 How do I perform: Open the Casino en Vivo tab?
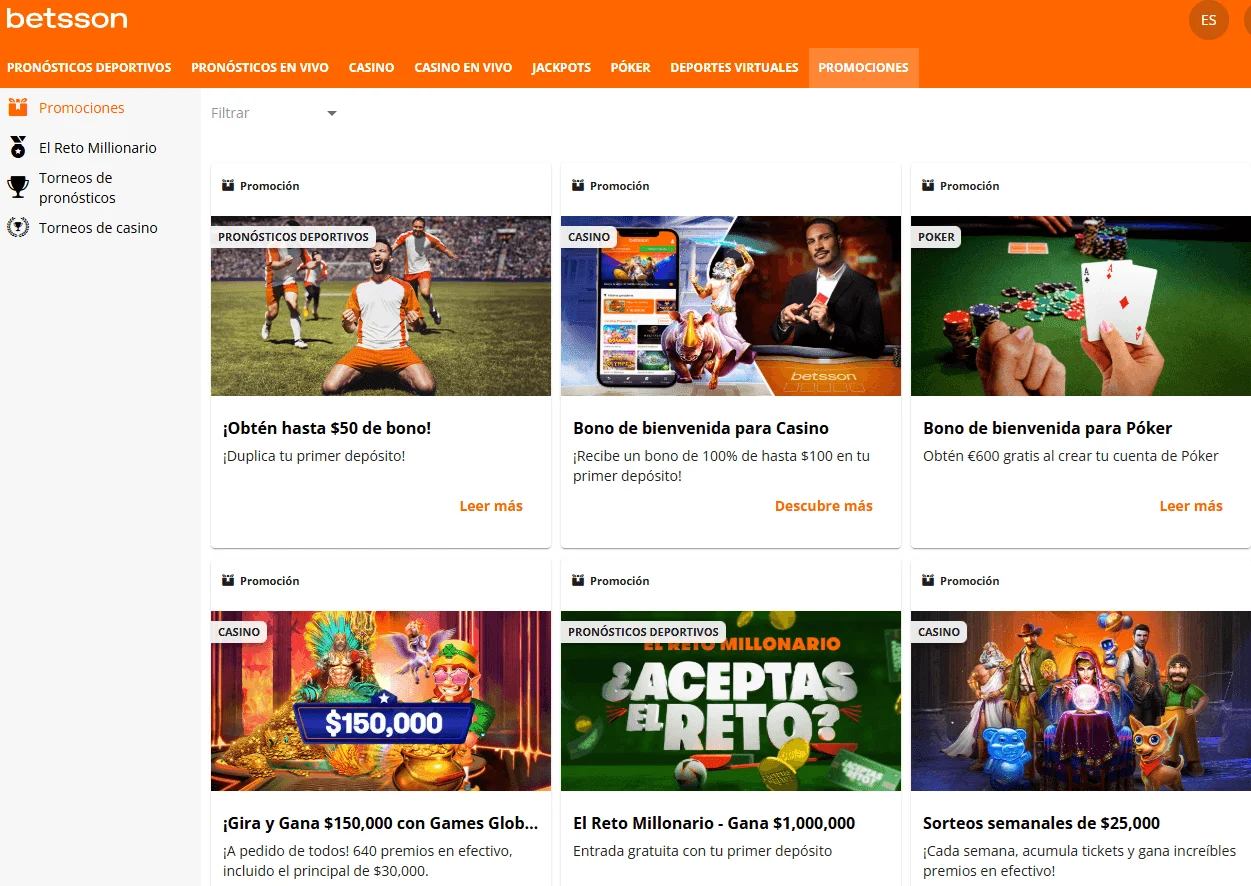coord(463,68)
